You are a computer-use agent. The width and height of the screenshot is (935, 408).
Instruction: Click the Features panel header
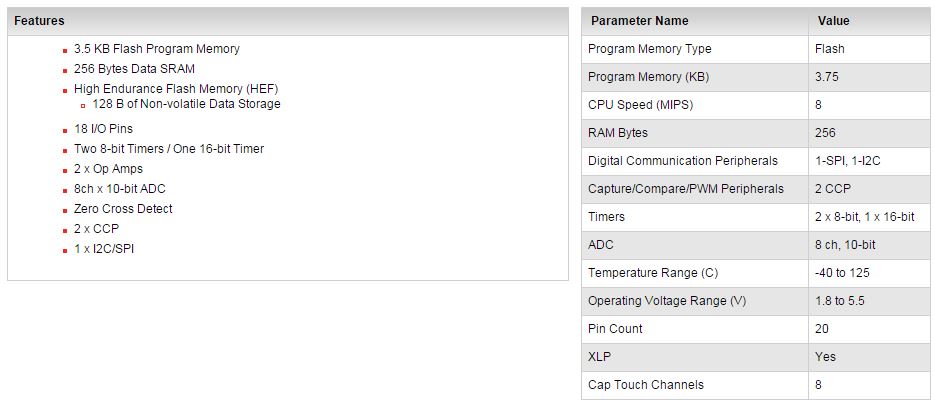click(287, 21)
